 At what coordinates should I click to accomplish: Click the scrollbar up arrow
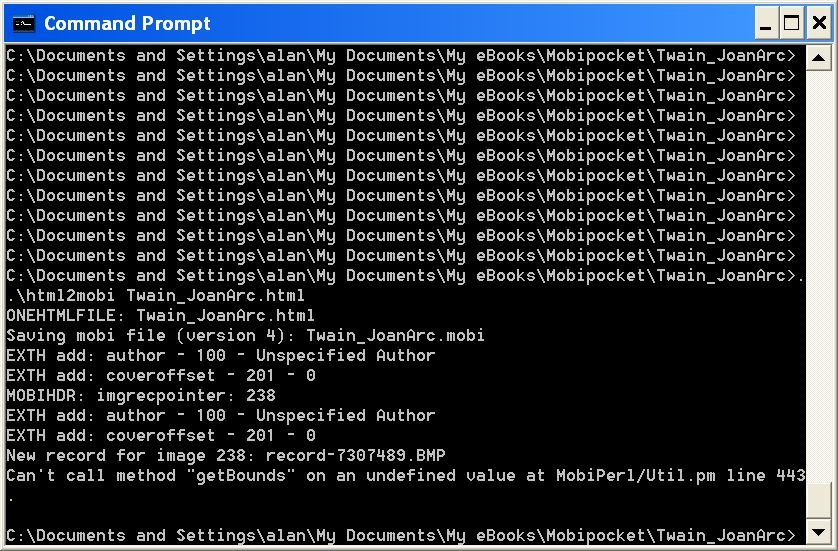click(818, 56)
